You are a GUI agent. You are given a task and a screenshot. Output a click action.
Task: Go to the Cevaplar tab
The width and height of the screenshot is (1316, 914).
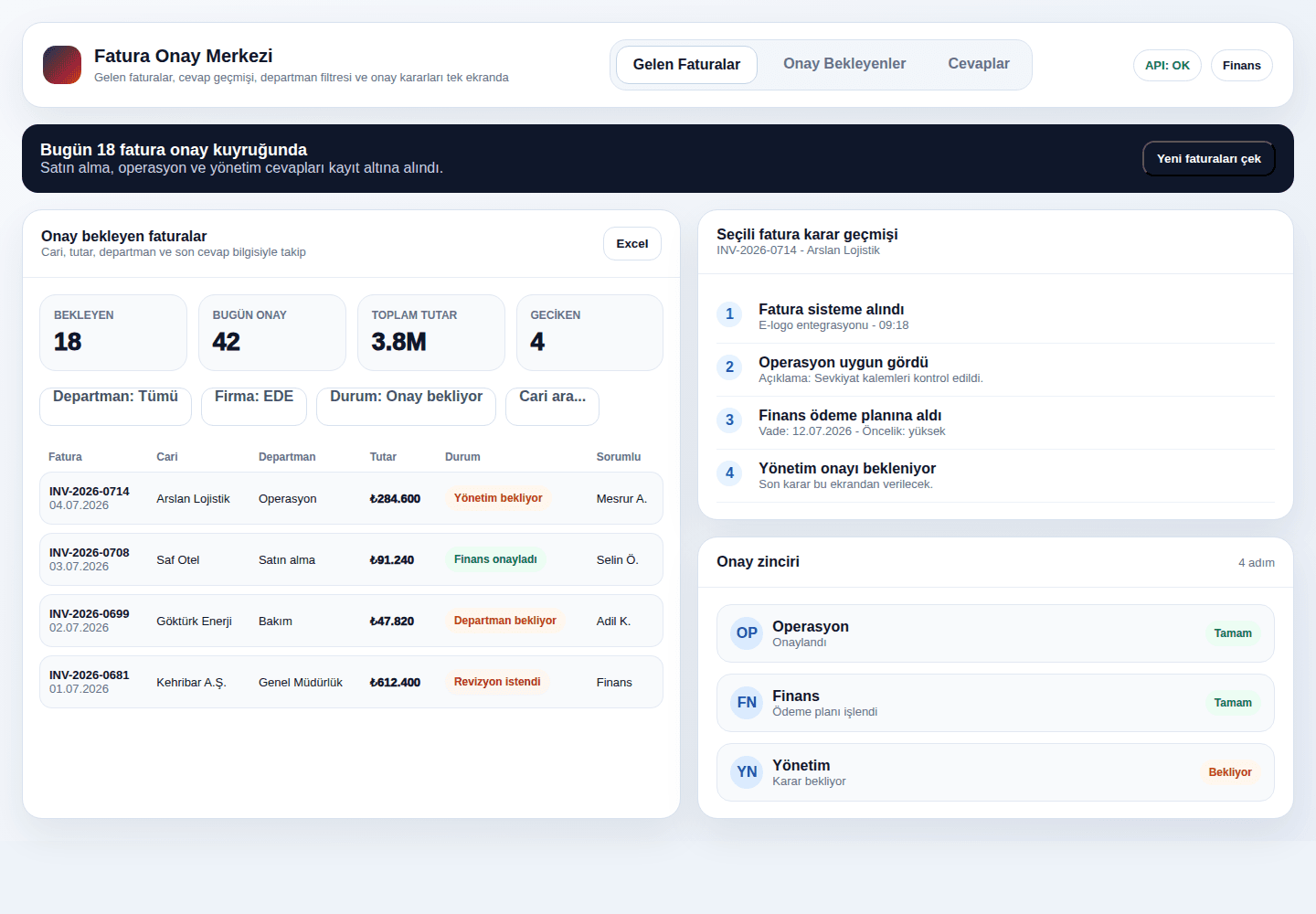(x=979, y=64)
